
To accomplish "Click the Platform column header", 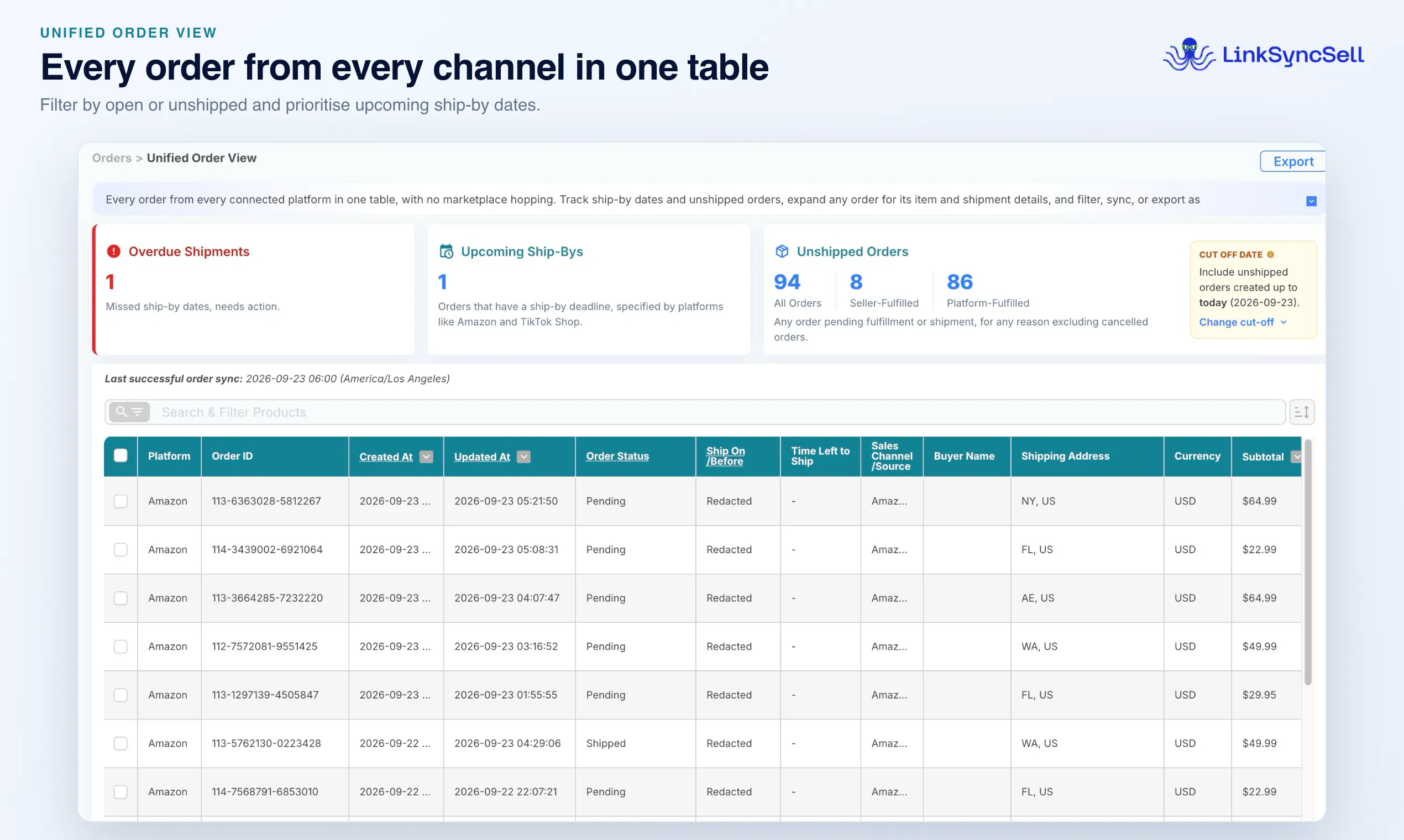I will (169, 456).
